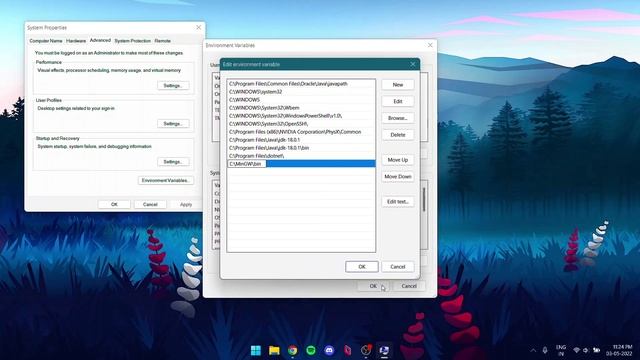Image resolution: width=640 pixels, height=360 pixels.
Task: Click the Move Down button
Action: click(x=398, y=176)
